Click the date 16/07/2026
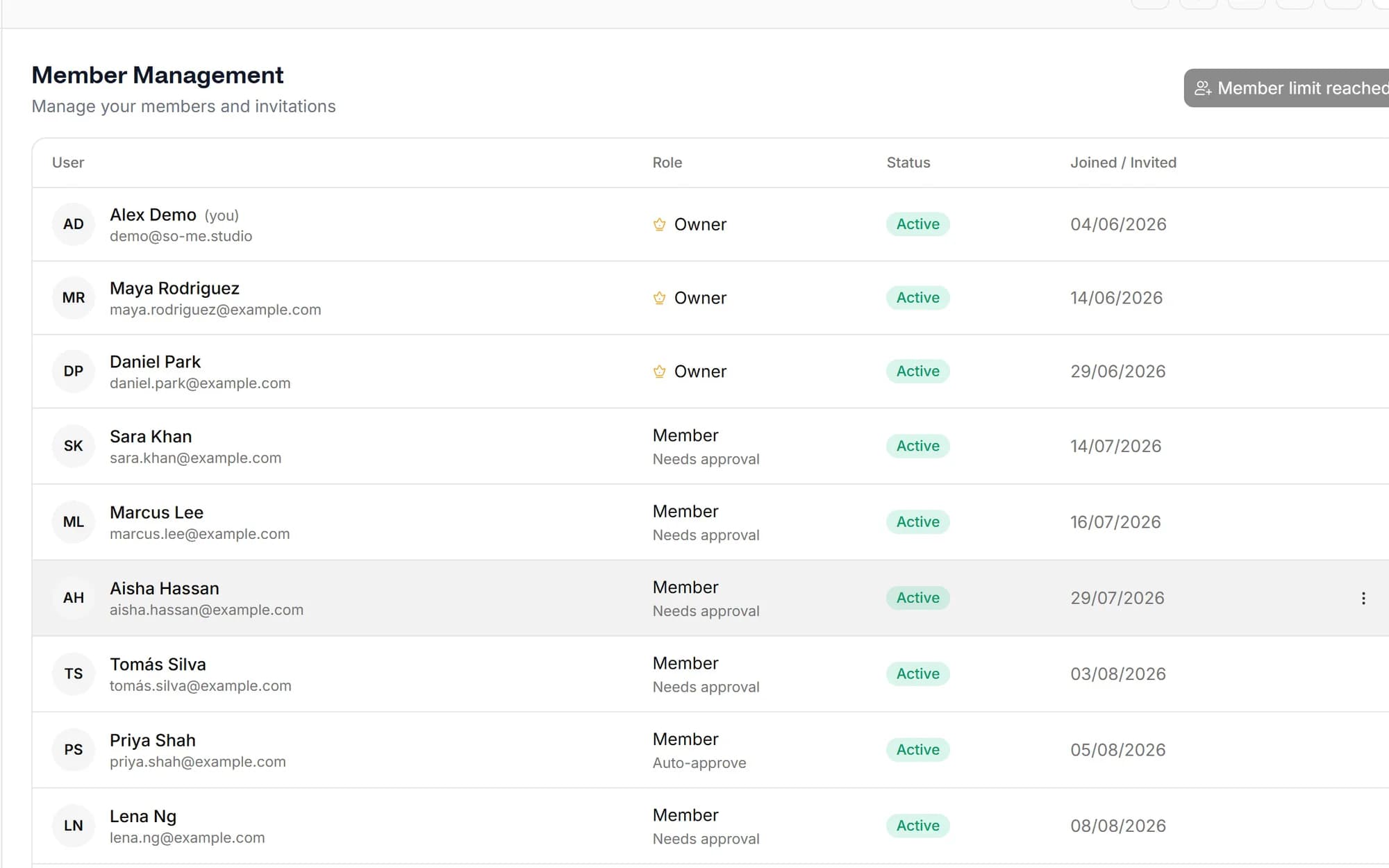The width and height of the screenshot is (1389, 868). (1115, 522)
